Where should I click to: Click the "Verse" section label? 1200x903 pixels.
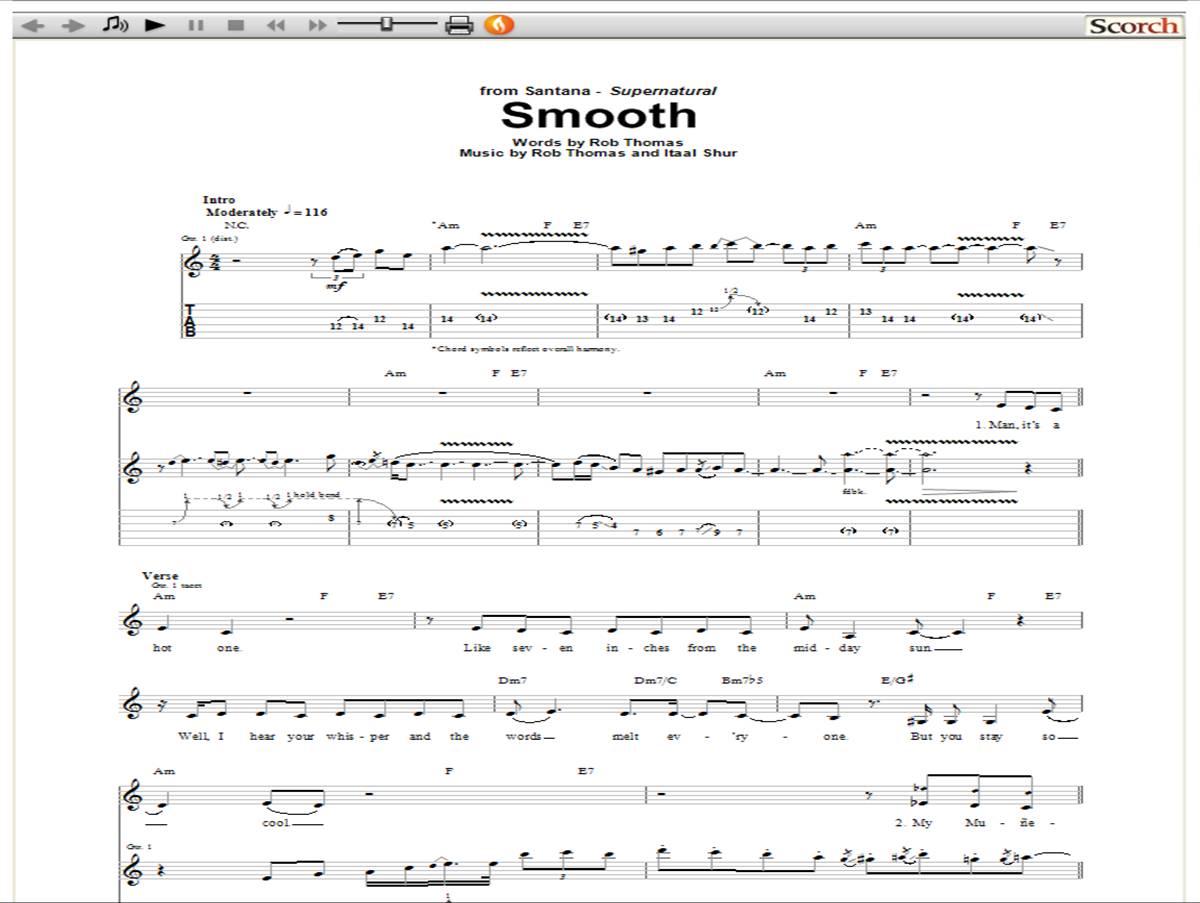point(160,576)
